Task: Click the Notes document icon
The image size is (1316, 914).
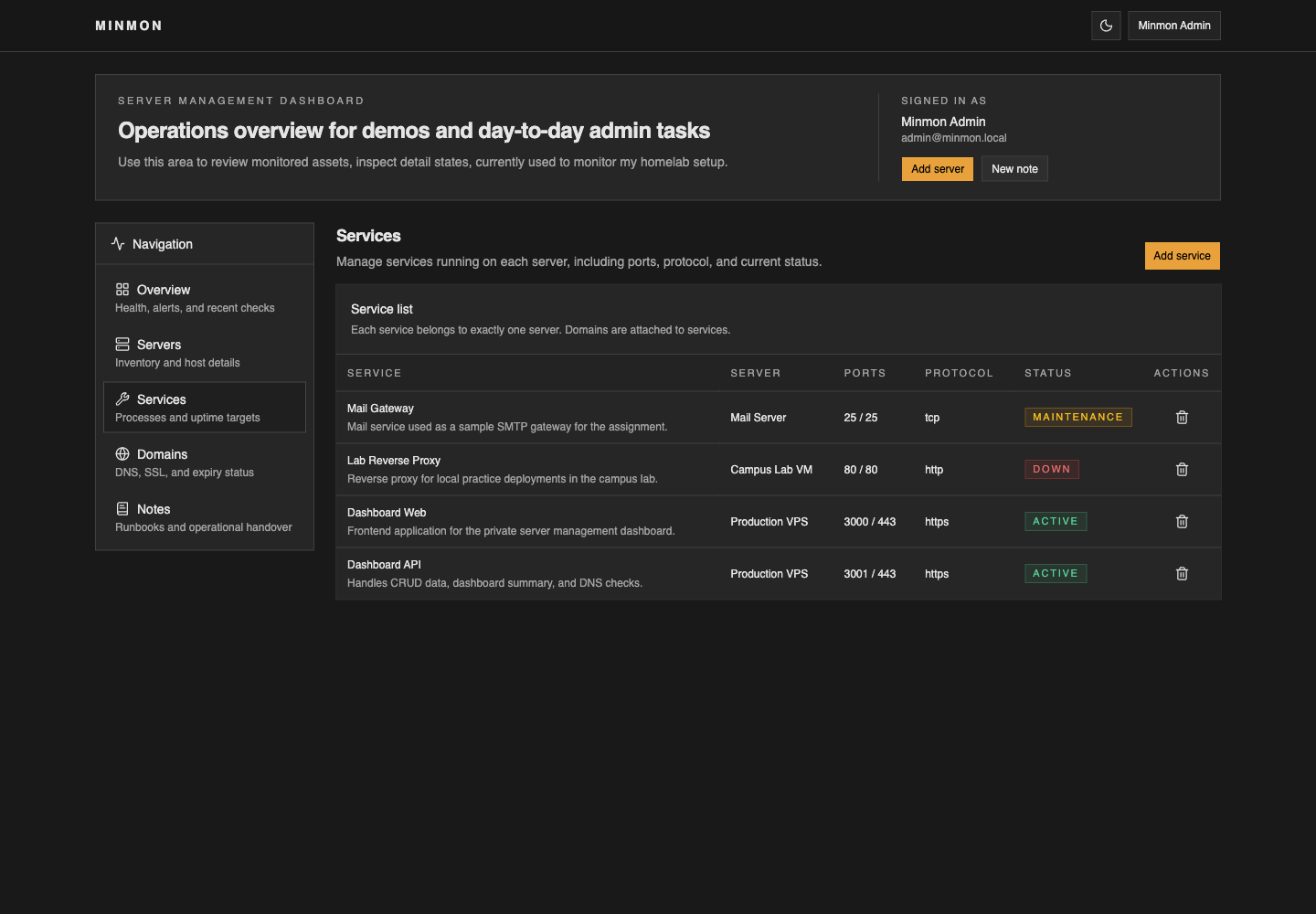Action: [122, 508]
